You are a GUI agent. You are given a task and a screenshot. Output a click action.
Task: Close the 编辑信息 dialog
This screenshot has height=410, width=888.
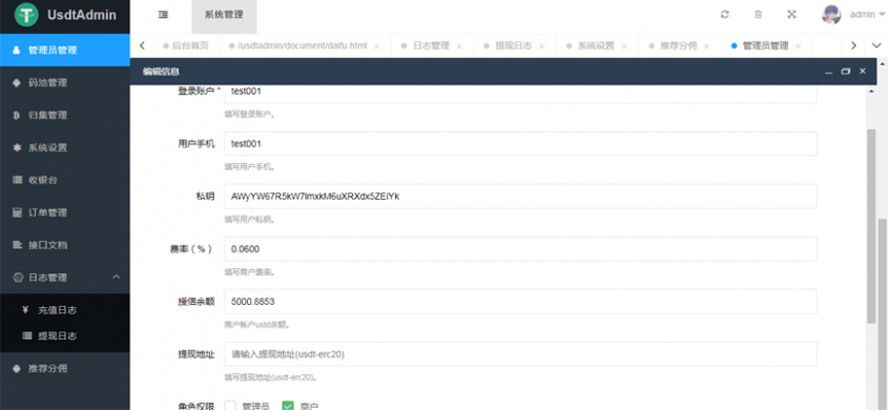[x=863, y=71]
